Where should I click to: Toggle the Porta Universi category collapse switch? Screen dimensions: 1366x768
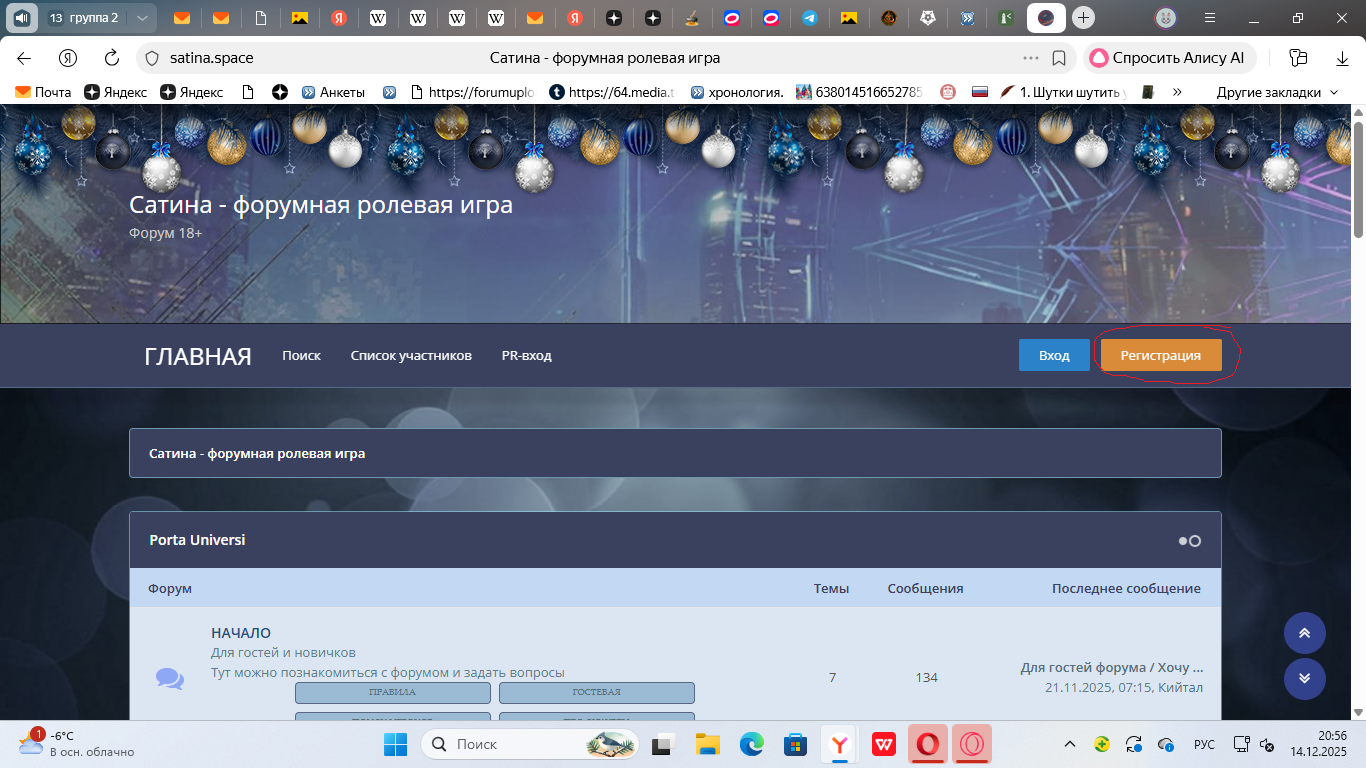1189,541
